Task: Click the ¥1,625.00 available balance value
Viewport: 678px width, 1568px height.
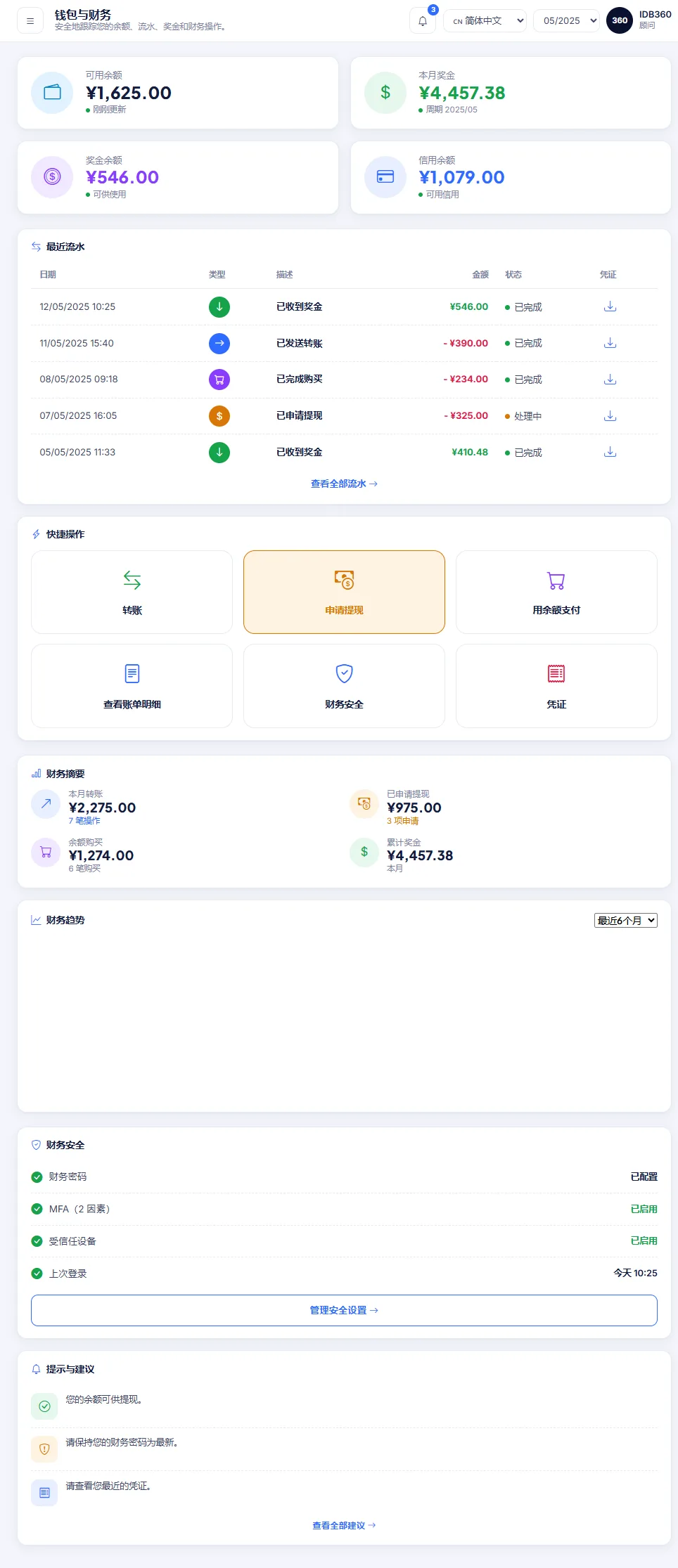Action: (129, 93)
